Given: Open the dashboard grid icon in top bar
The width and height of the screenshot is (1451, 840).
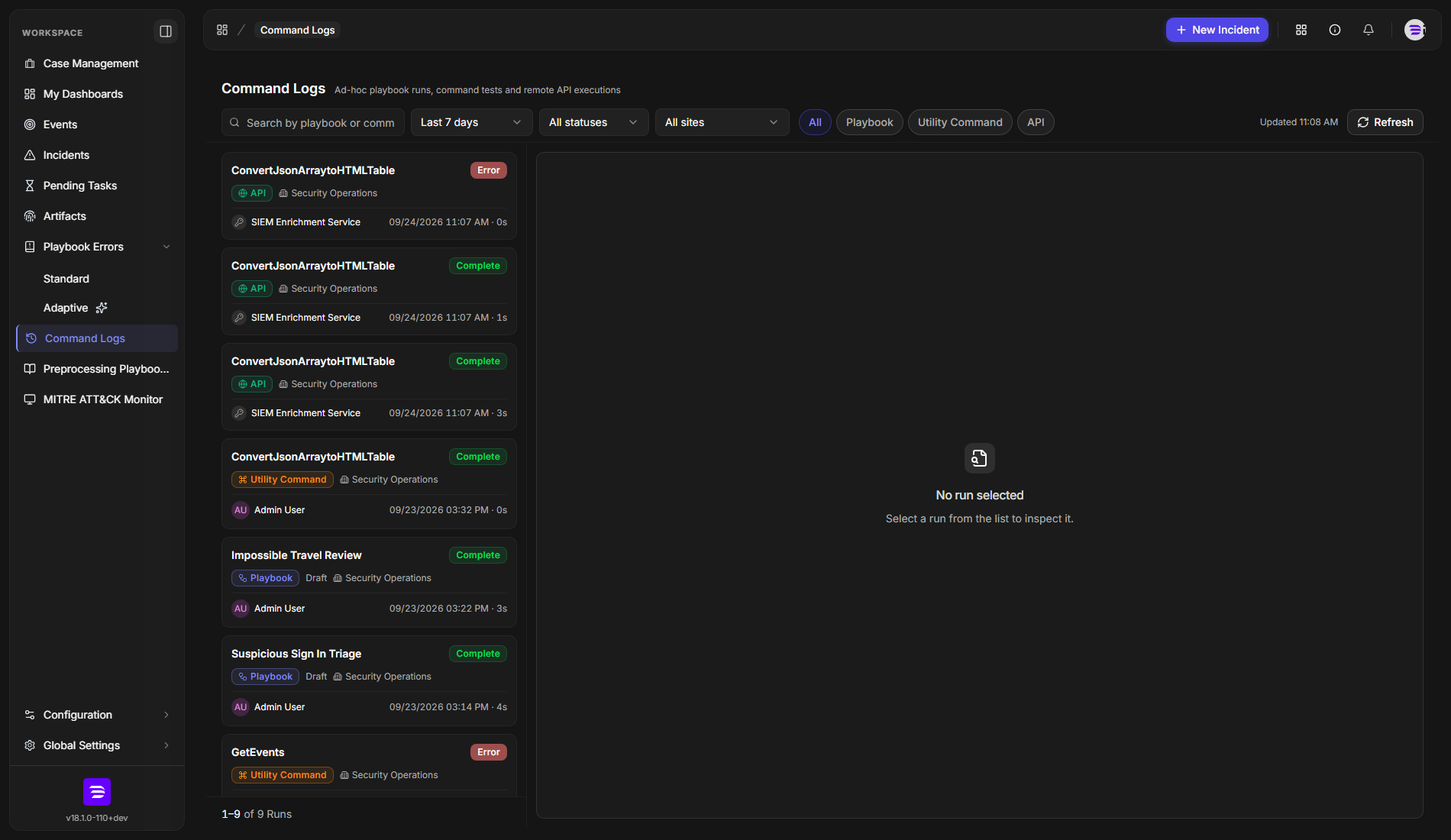Looking at the screenshot, I should click(x=1301, y=30).
